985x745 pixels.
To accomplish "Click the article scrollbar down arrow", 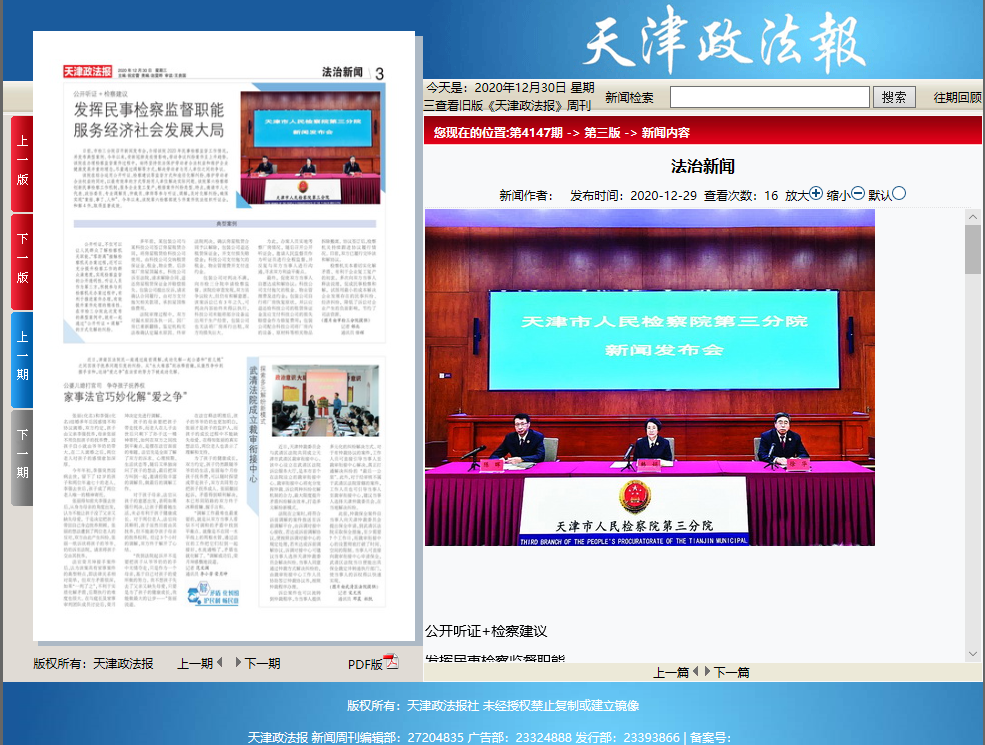I will click(x=973, y=653).
